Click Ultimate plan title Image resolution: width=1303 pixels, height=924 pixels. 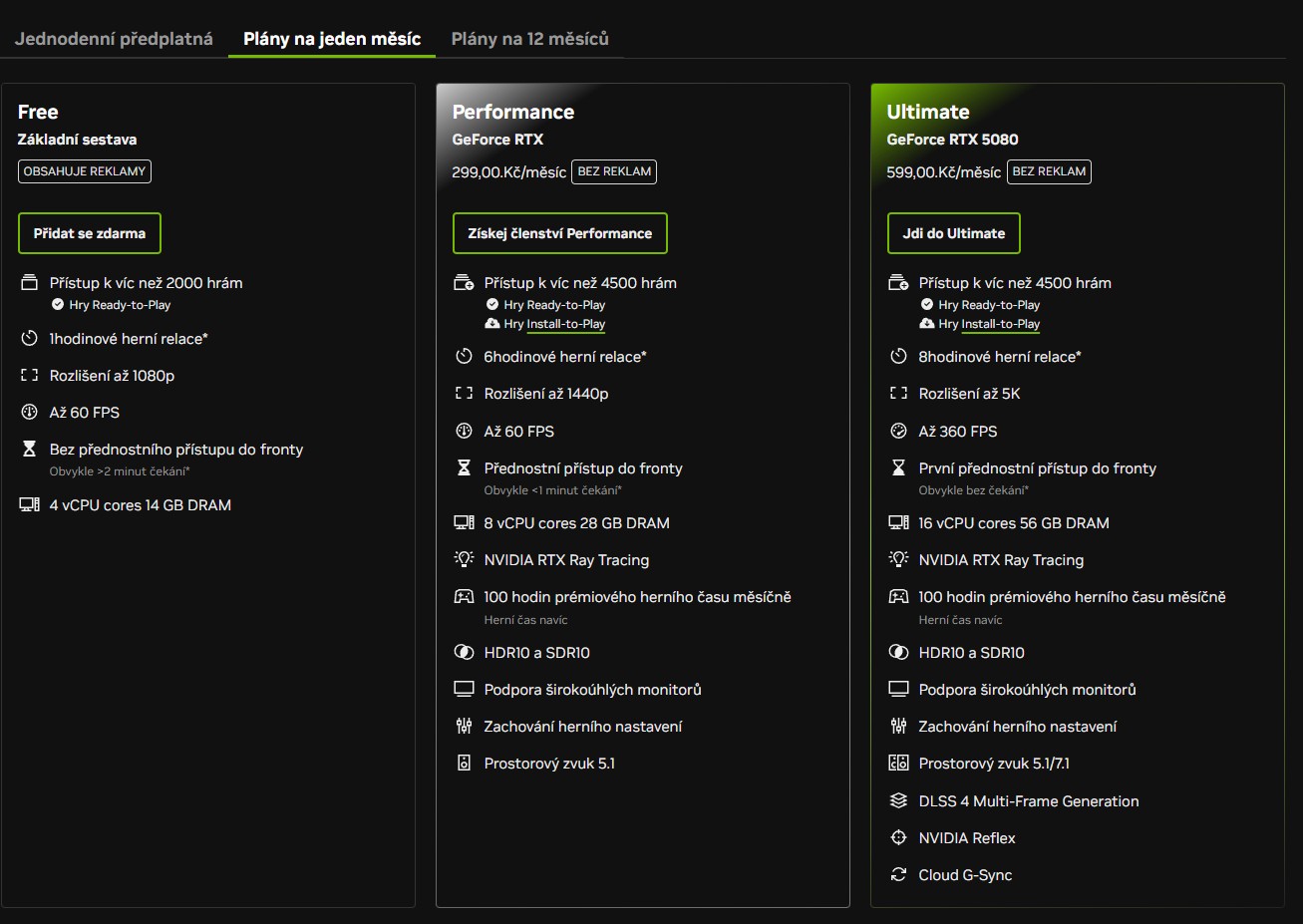click(x=928, y=112)
